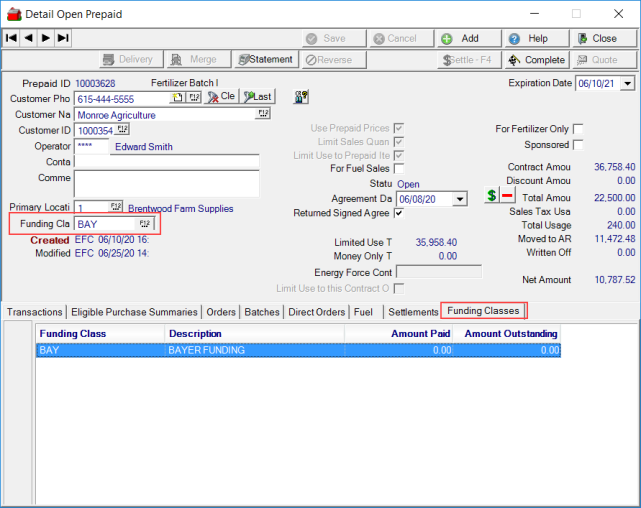Go to the next record

coord(45,38)
